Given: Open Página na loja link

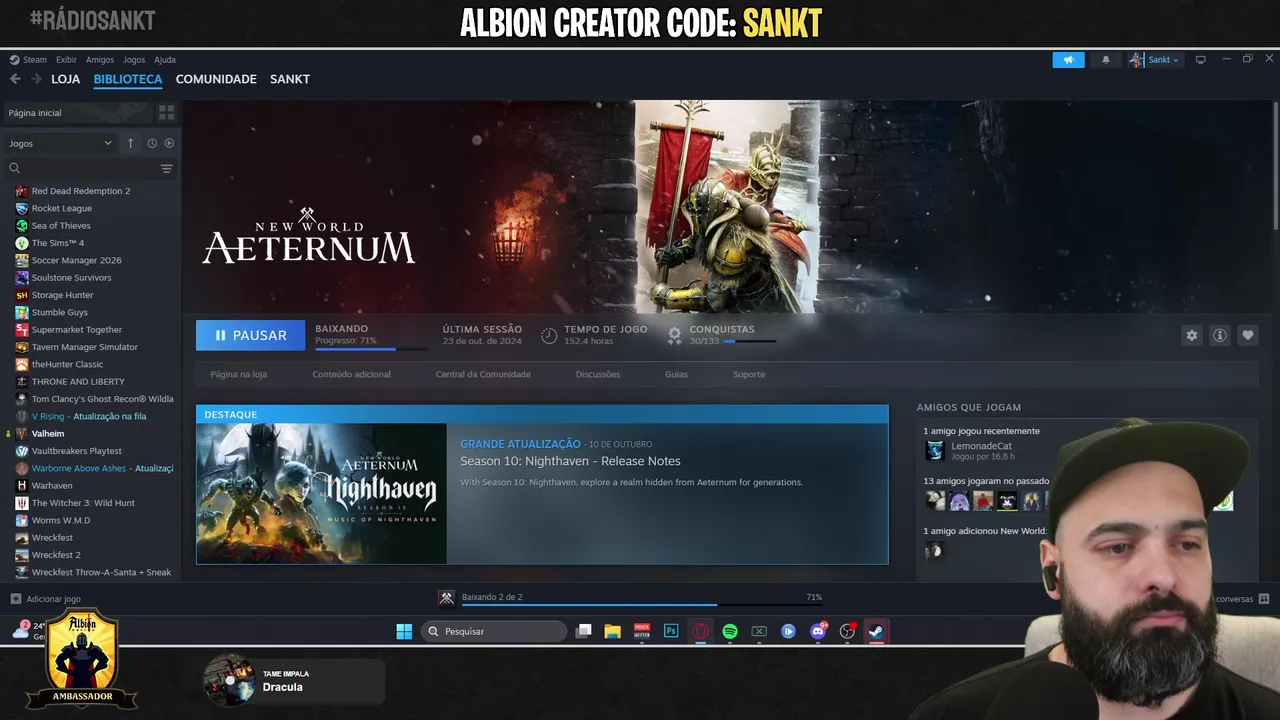Looking at the screenshot, I should 239,374.
